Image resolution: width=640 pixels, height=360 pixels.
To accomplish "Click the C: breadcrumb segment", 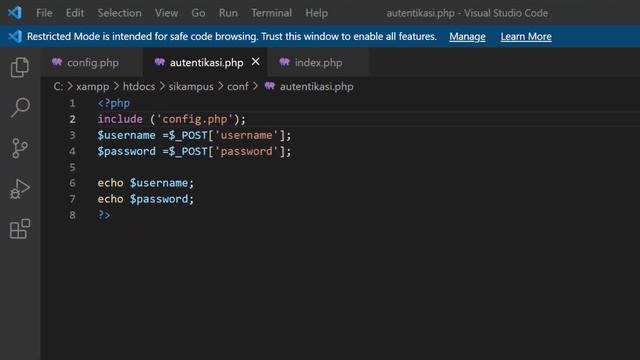I will point(58,87).
